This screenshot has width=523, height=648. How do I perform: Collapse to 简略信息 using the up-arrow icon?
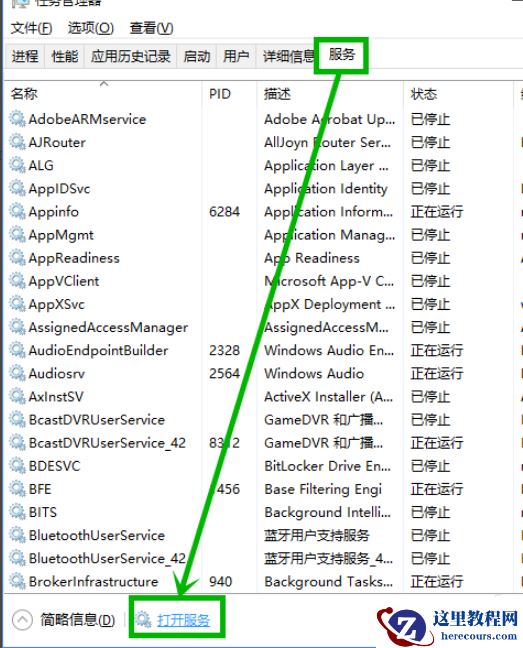pyautogui.click(x=22, y=619)
